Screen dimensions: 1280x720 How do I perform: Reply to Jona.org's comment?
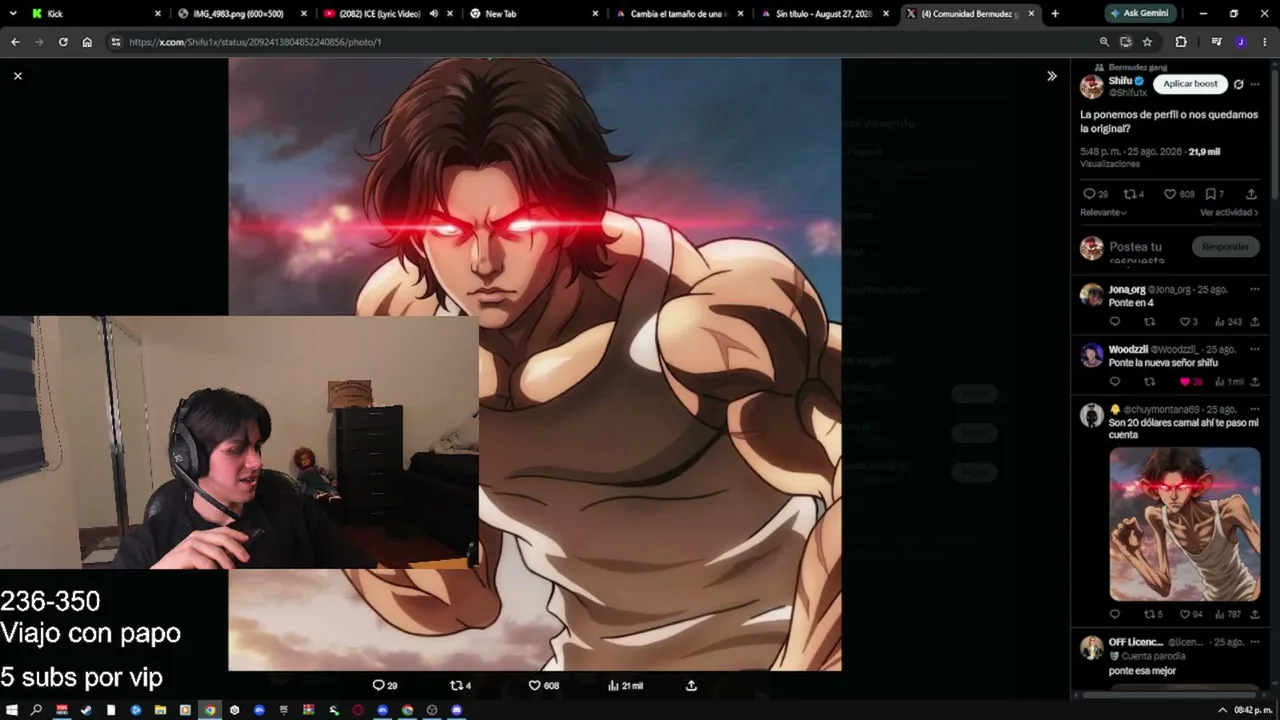(1115, 322)
